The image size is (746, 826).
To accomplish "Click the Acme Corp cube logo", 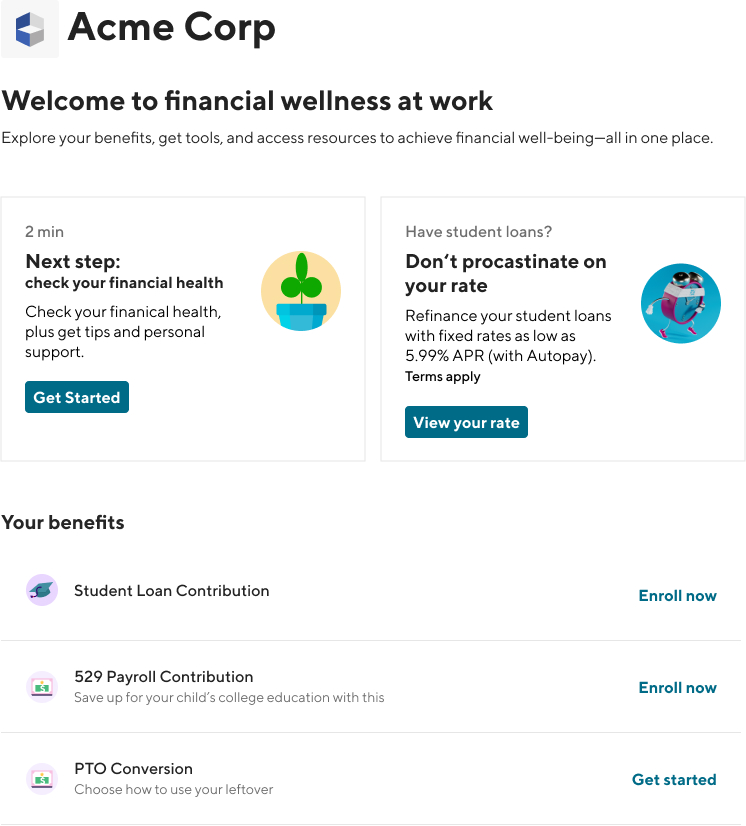I will click(30, 29).
